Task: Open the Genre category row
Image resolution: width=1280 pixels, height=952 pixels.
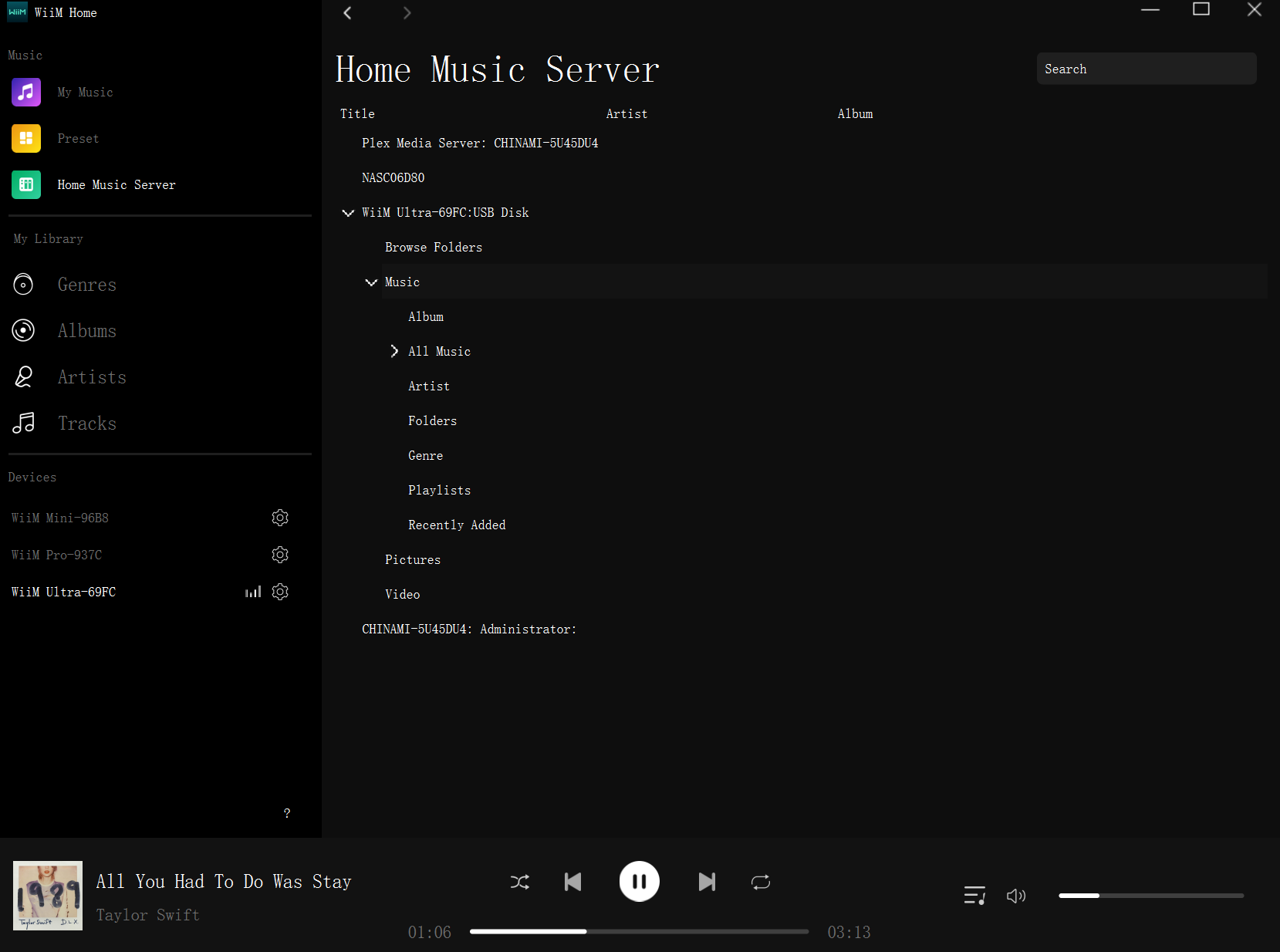Action: pyautogui.click(x=426, y=455)
